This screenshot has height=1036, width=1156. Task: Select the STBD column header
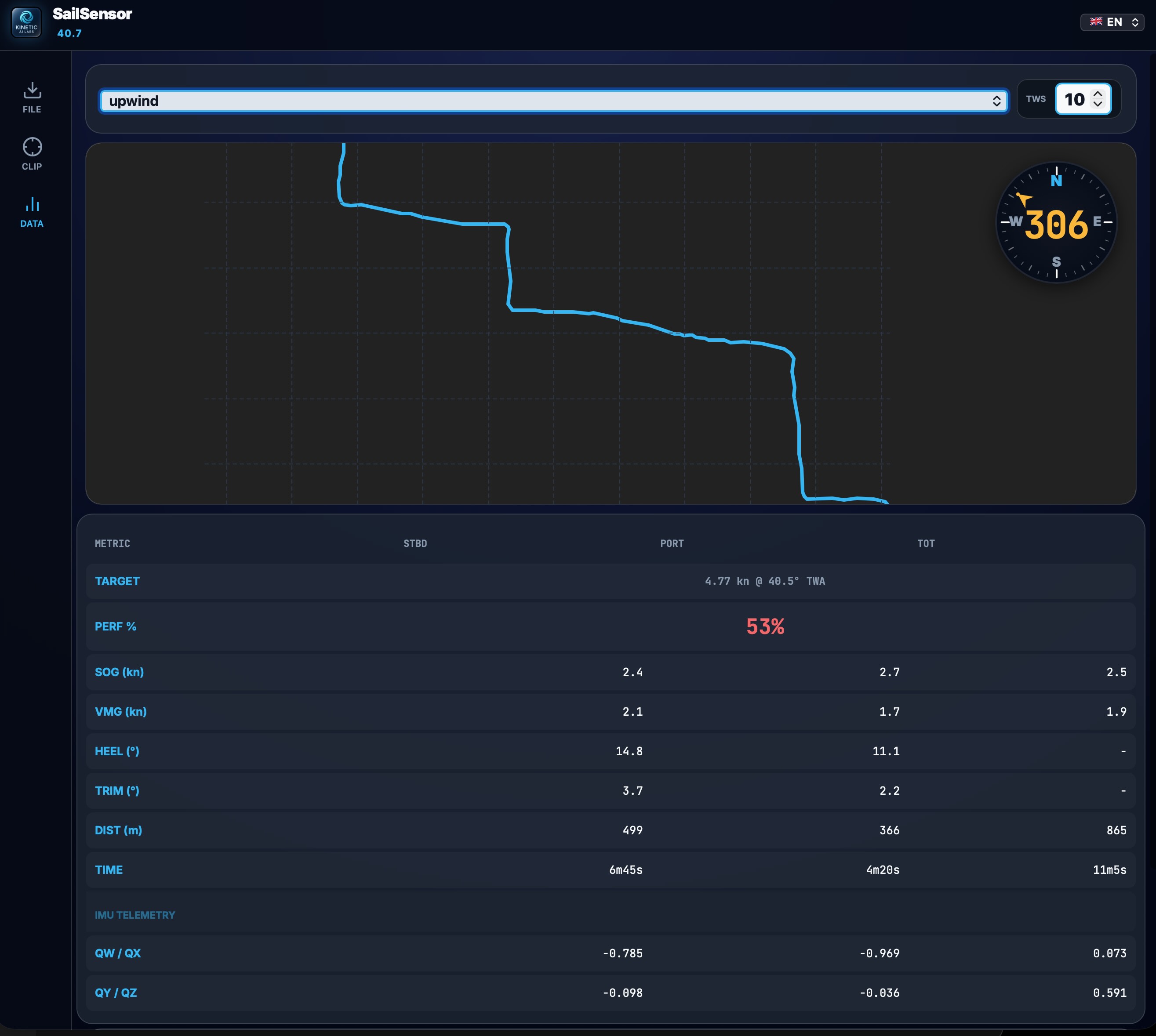pos(414,543)
